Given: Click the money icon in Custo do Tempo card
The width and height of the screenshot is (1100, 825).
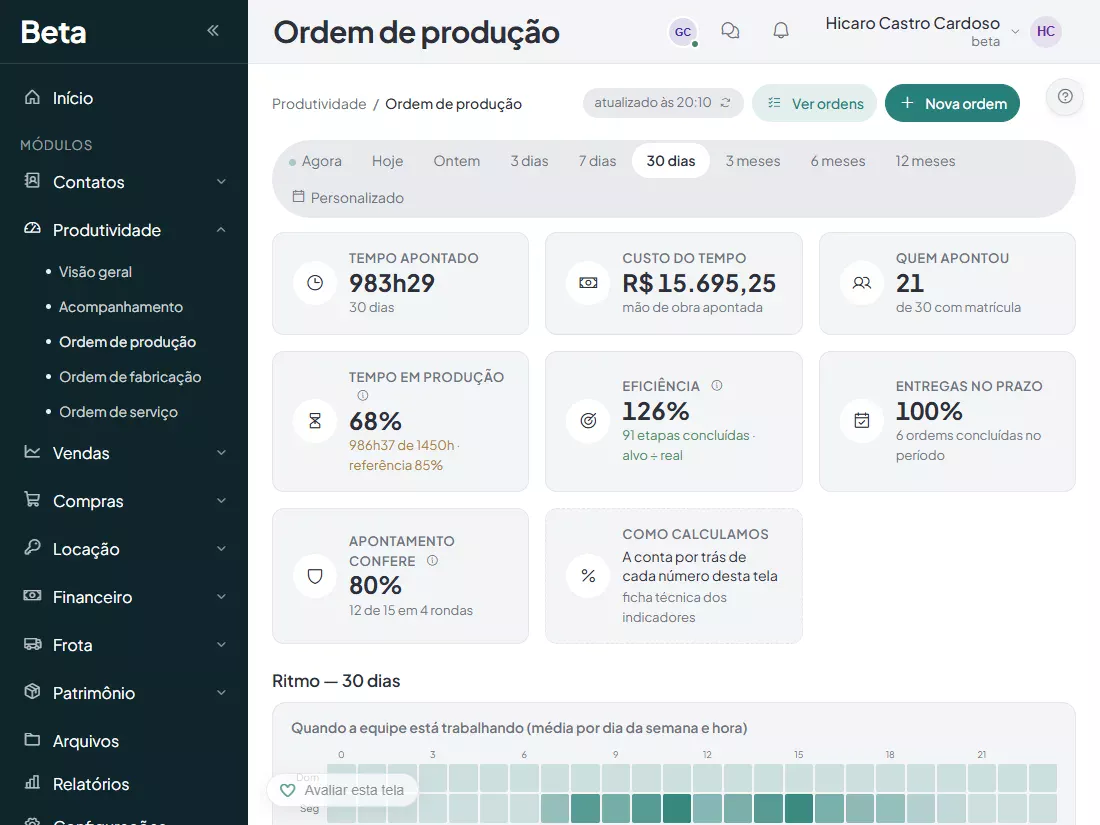Looking at the screenshot, I should click(x=589, y=283).
